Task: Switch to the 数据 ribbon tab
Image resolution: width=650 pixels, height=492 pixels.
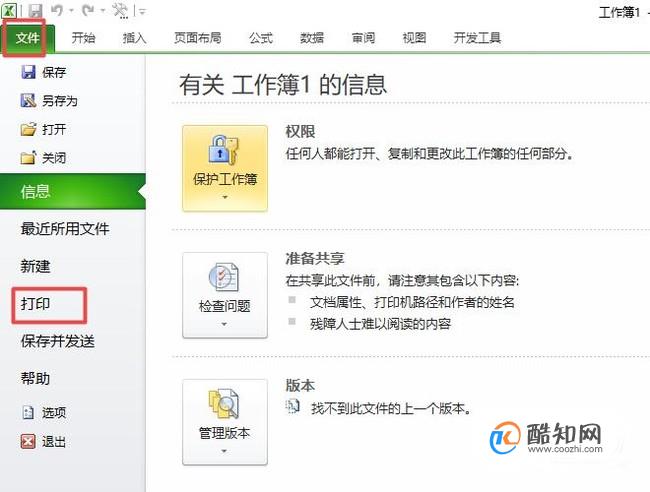Action: click(312, 38)
